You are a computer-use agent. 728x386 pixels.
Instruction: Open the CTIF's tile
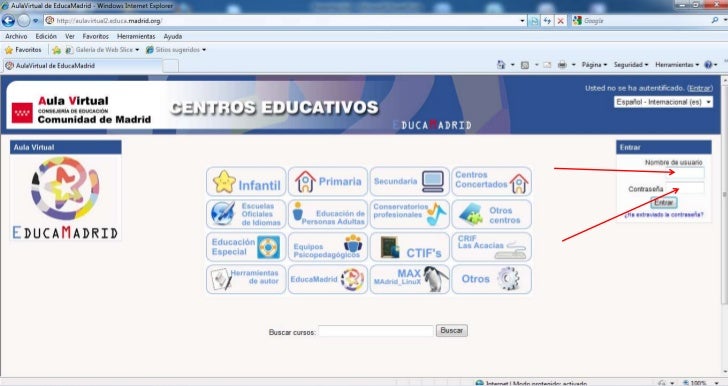(410, 247)
